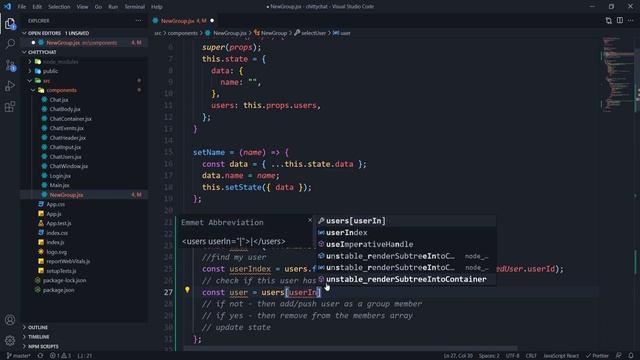Viewport: 640px width, 360px height.
Task: Open the Selection menu
Action: coord(59,7)
